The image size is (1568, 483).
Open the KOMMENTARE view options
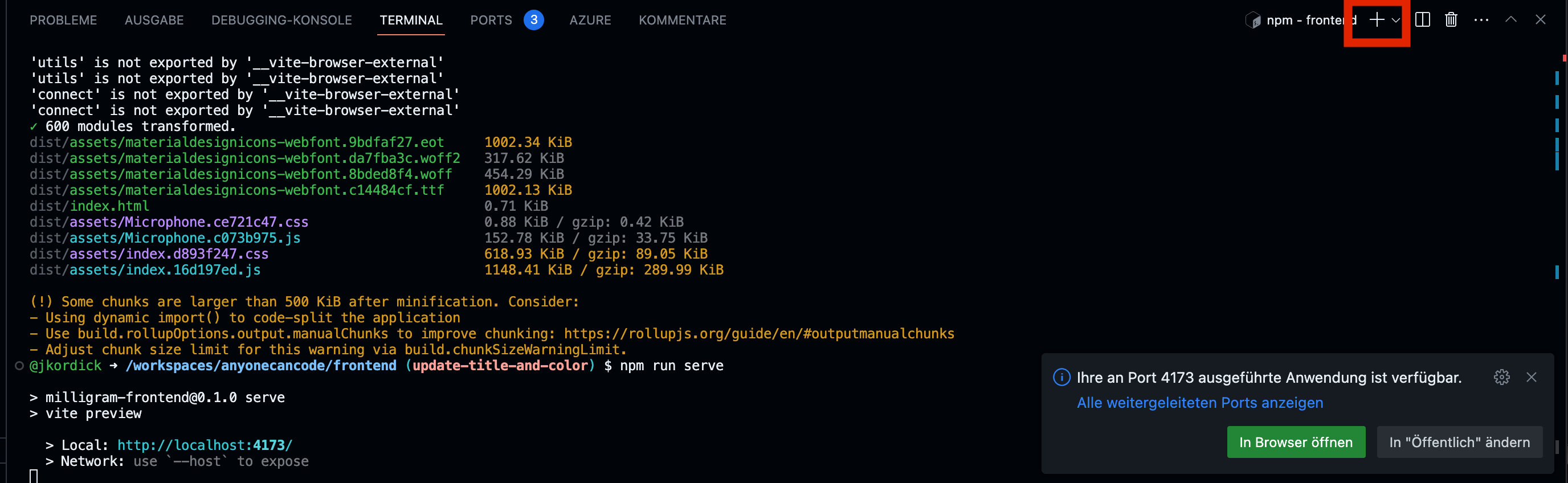pos(683,19)
